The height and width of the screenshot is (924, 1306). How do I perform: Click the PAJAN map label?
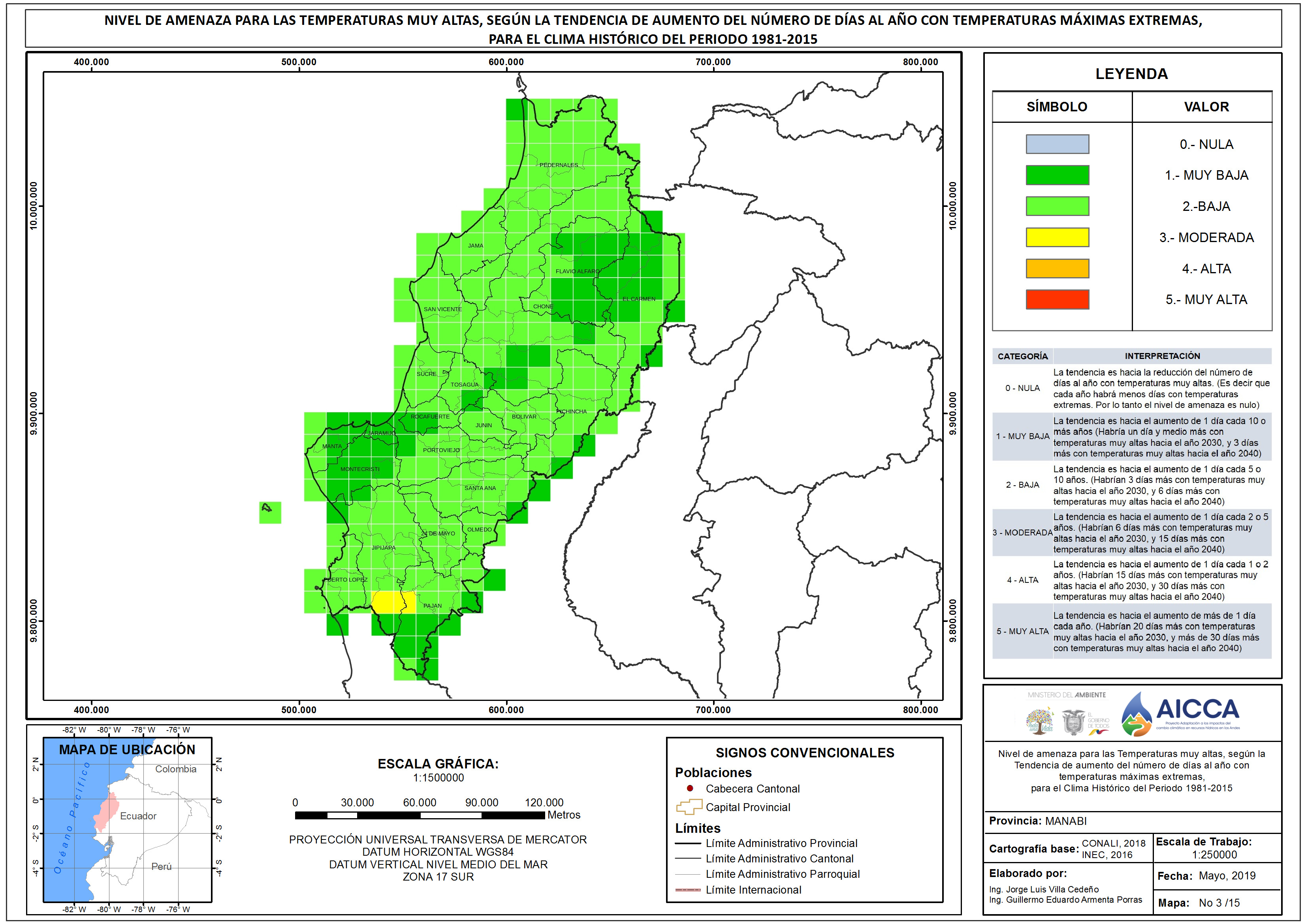(x=432, y=606)
